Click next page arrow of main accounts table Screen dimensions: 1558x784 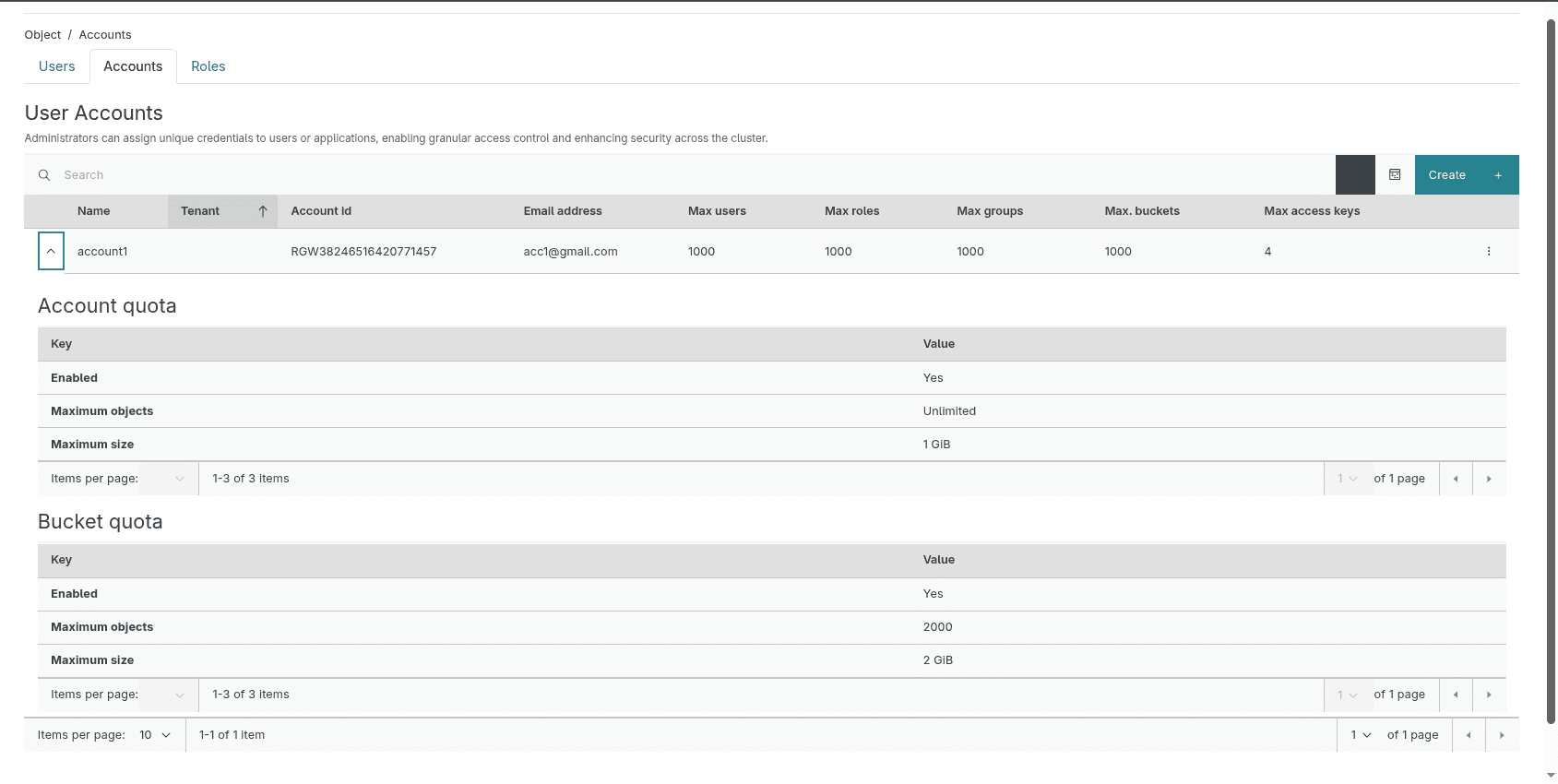pyautogui.click(x=1502, y=735)
